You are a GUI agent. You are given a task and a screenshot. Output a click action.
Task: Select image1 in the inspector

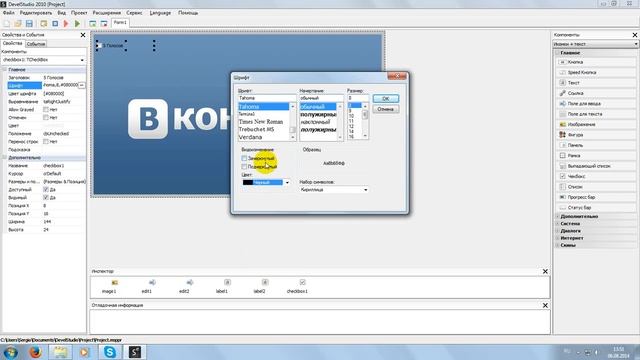coord(109,287)
